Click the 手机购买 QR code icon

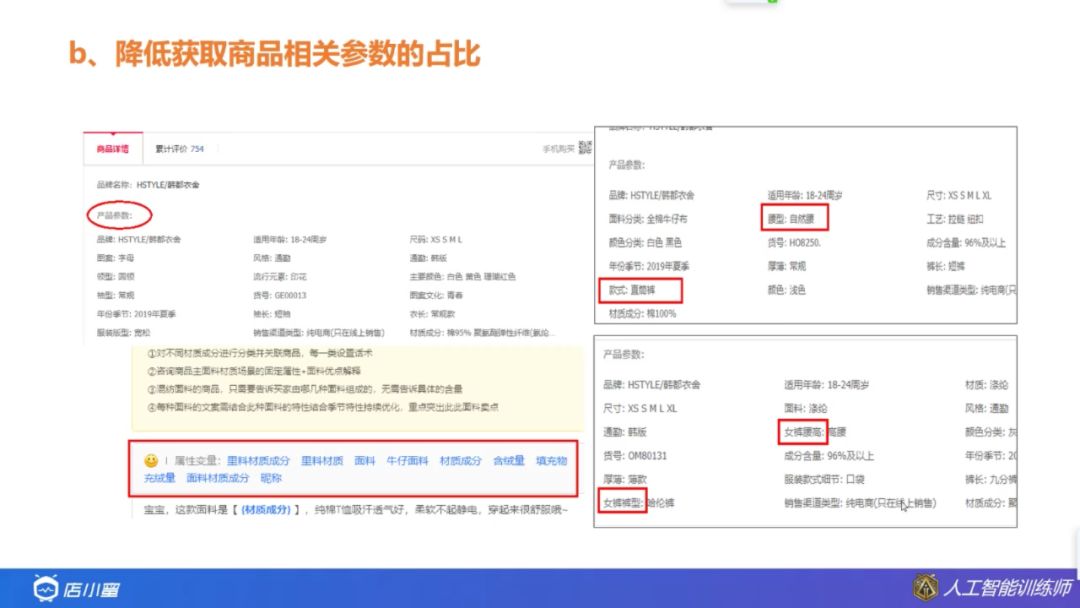(x=585, y=148)
